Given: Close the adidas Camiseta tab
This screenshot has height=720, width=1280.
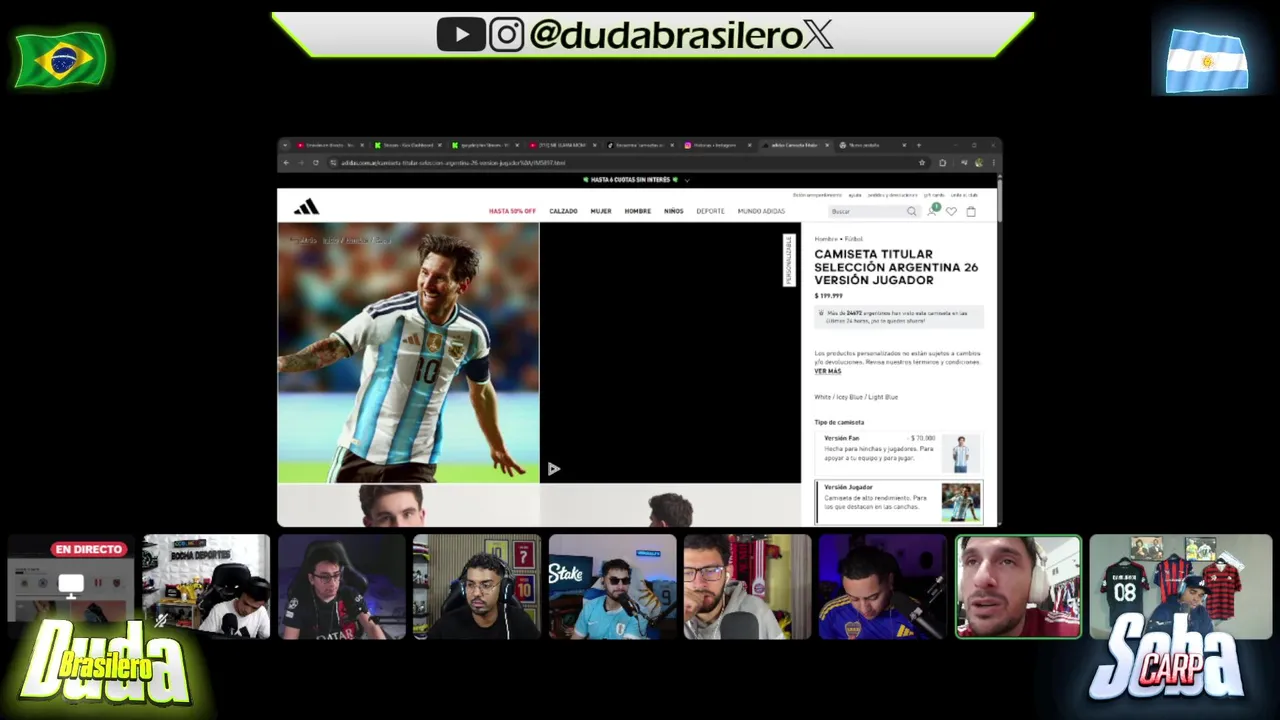Looking at the screenshot, I should [x=827, y=145].
